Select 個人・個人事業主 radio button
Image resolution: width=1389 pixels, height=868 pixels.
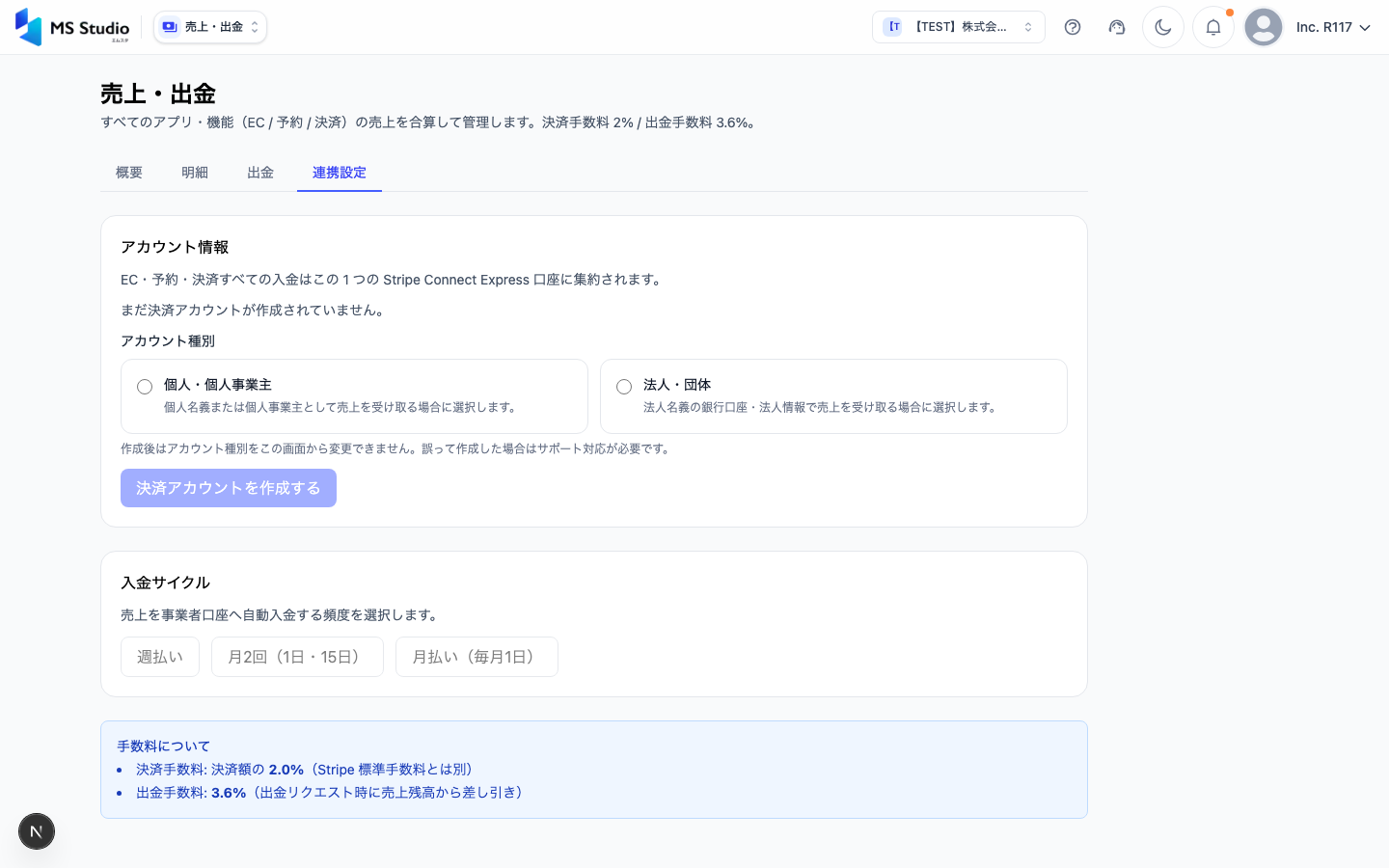pos(145,387)
